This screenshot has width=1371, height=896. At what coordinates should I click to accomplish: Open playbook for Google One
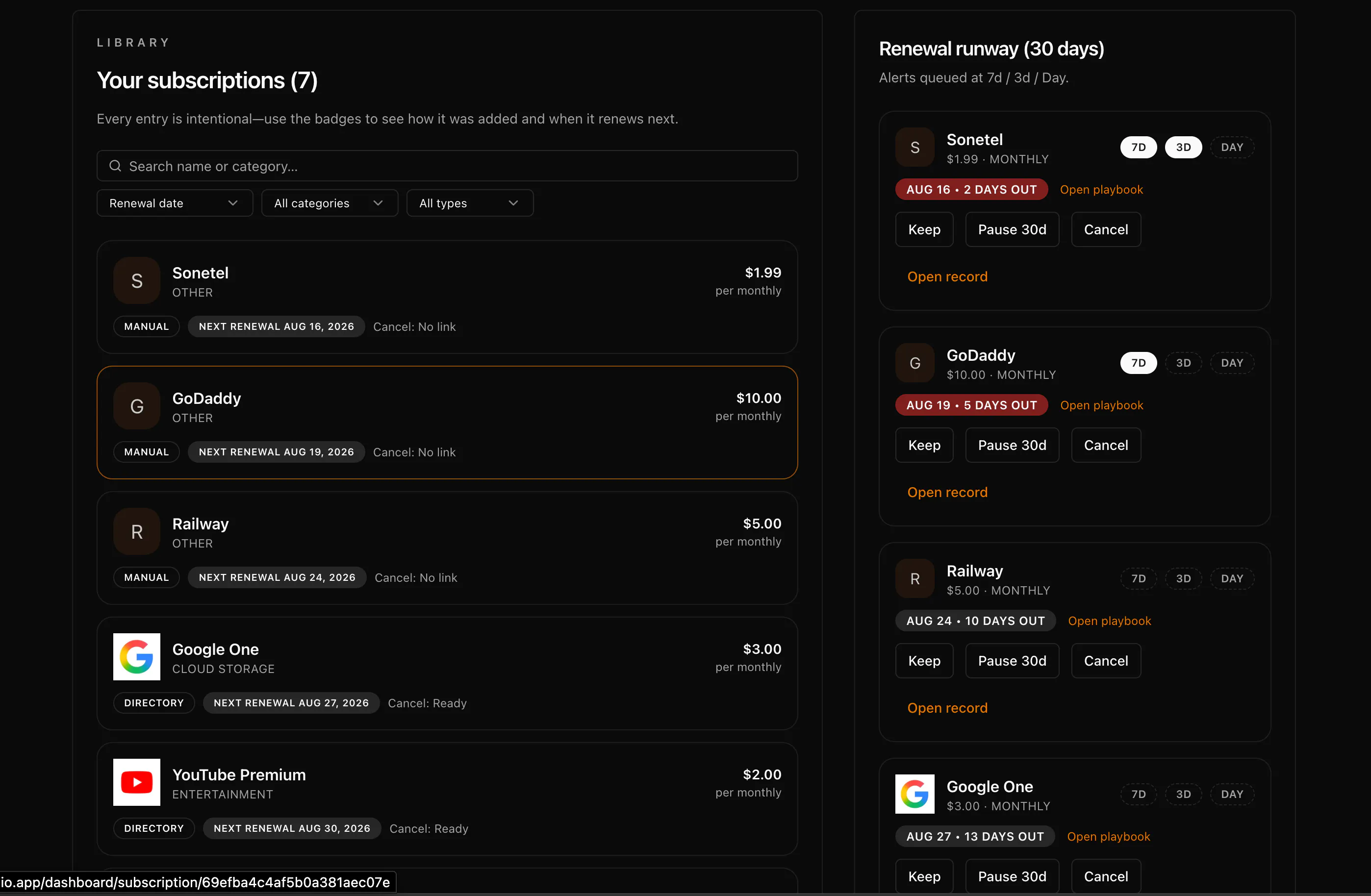pyautogui.click(x=1108, y=837)
